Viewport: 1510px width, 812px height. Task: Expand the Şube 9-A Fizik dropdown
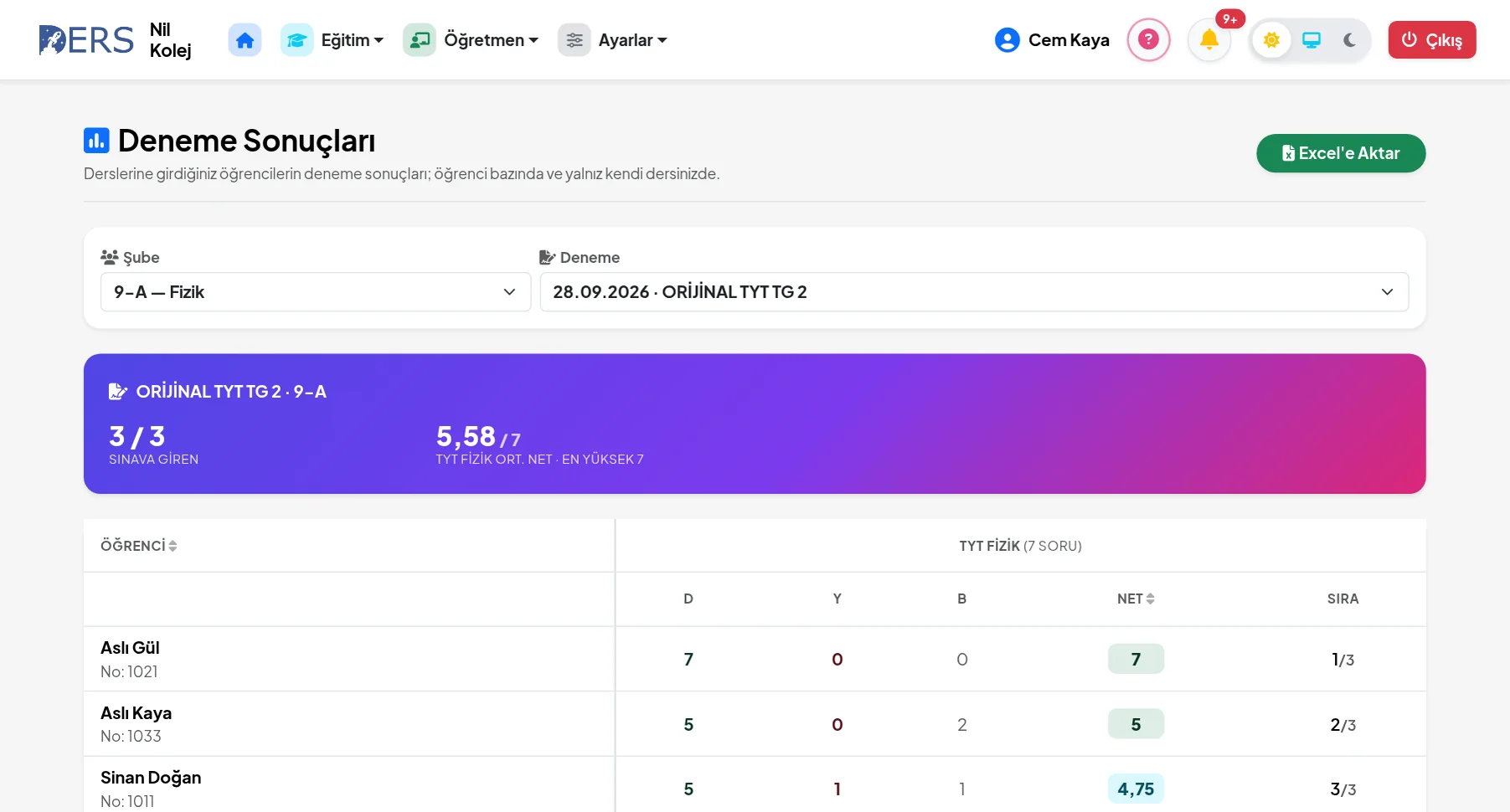pyautogui.click(x=316, y=292)
